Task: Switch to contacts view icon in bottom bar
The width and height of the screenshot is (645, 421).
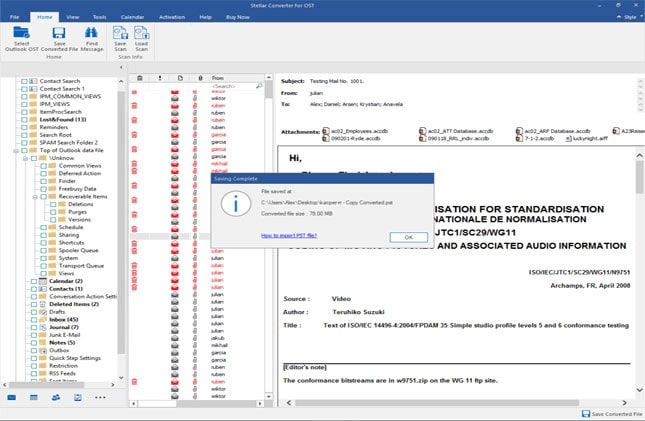Action: click(x=56, y=397)
